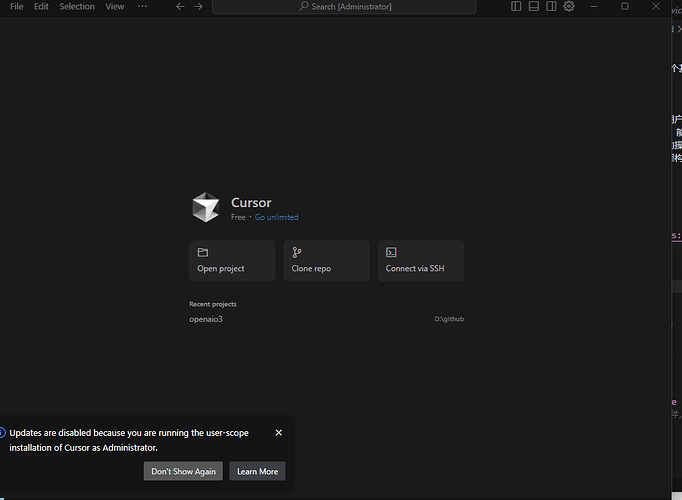Click the Connect via SSH card
Image resolution: width=682 pixels, height=500 pixels.
point(421,260)
